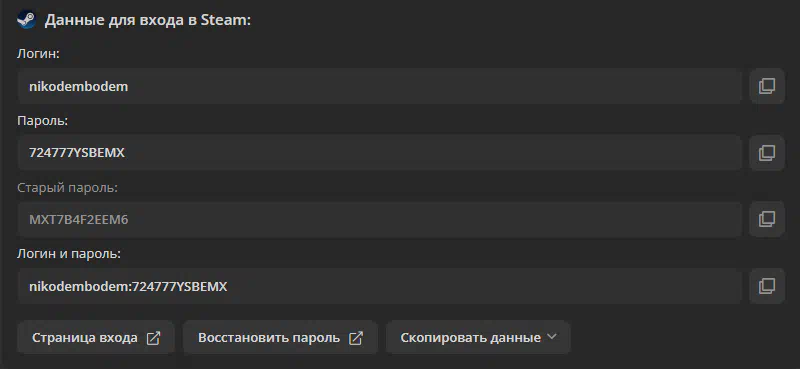Copy the login nikodembodem with copy icon
The image size is (800, 369).
(x=767, y=86)
